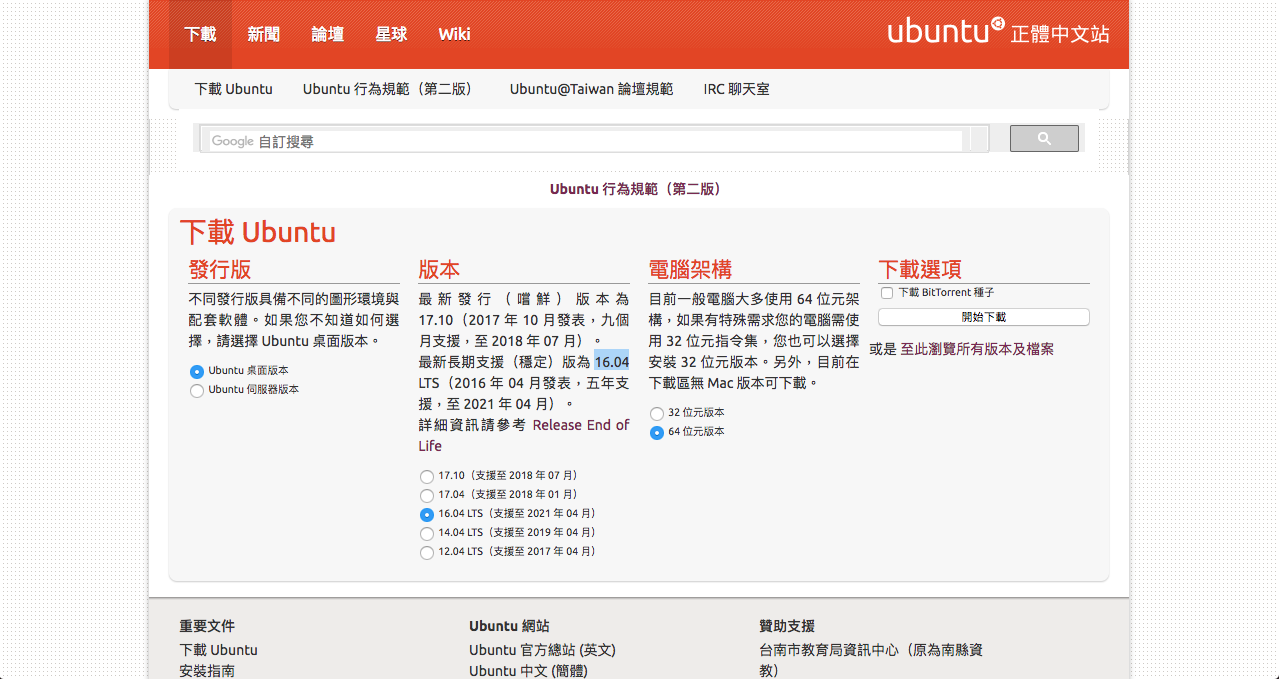The width and height of the screenshot is (1279, 679).
Task: Click the 電腦架構 section heading
Action: point(690,269)
